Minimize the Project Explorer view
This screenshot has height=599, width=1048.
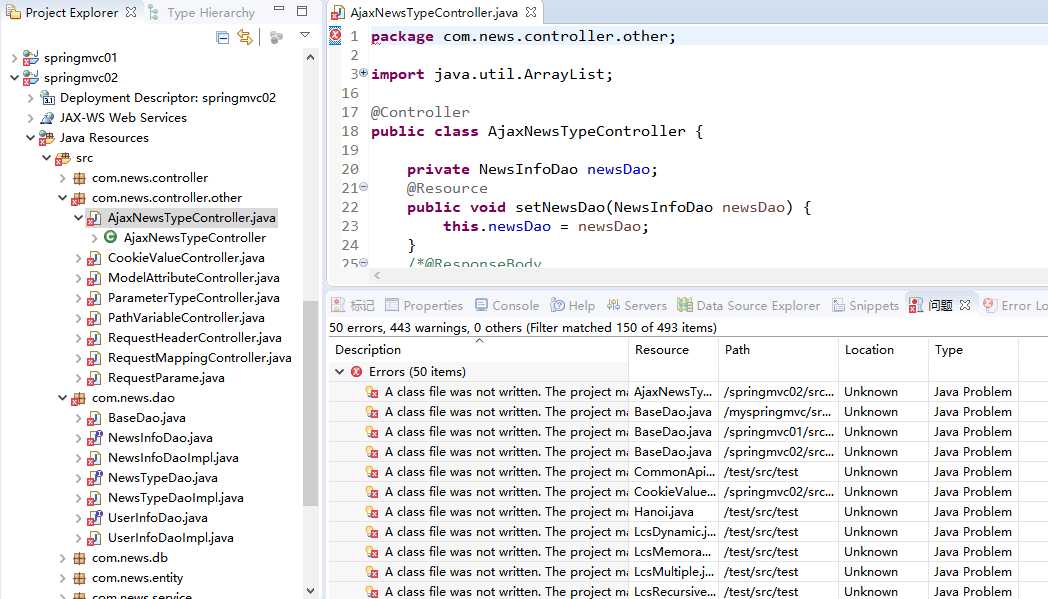click(279, 9)
